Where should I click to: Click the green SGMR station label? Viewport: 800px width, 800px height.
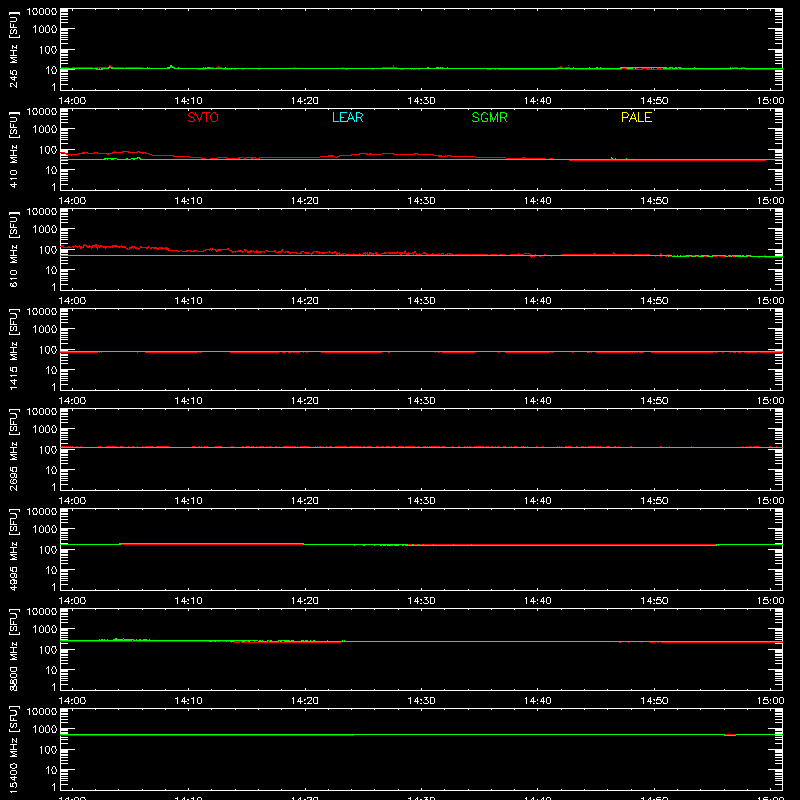489,117
